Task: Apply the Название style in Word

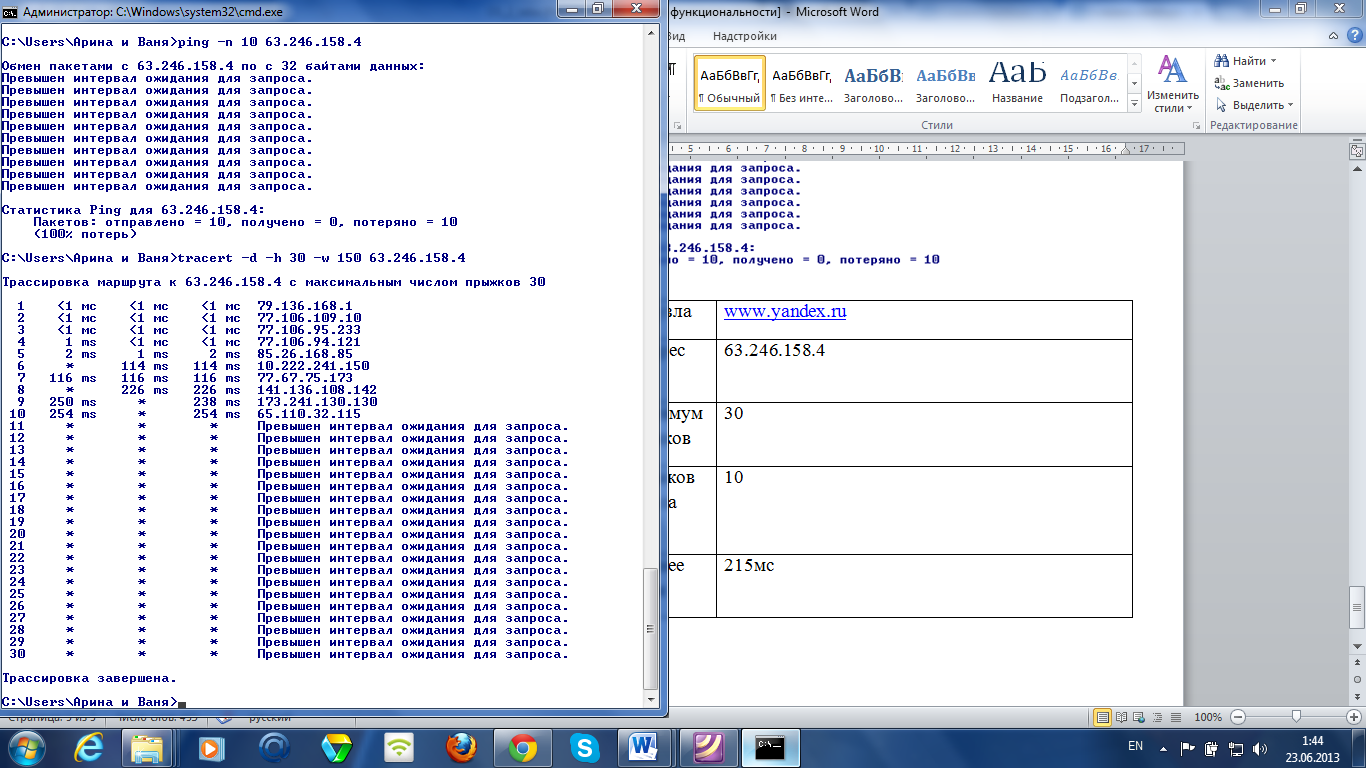Action: [x=1017, y=83]
